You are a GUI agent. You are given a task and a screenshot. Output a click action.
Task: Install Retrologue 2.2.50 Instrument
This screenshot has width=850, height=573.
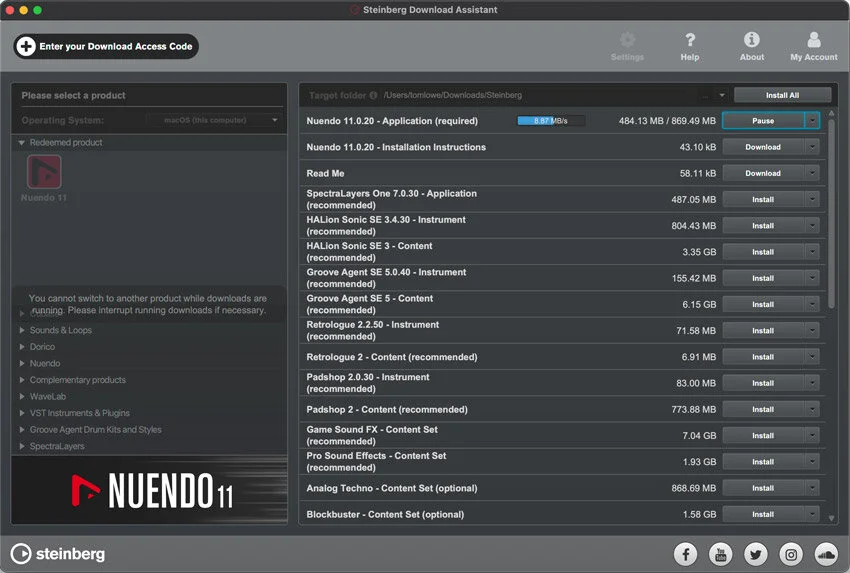(763, 331)
